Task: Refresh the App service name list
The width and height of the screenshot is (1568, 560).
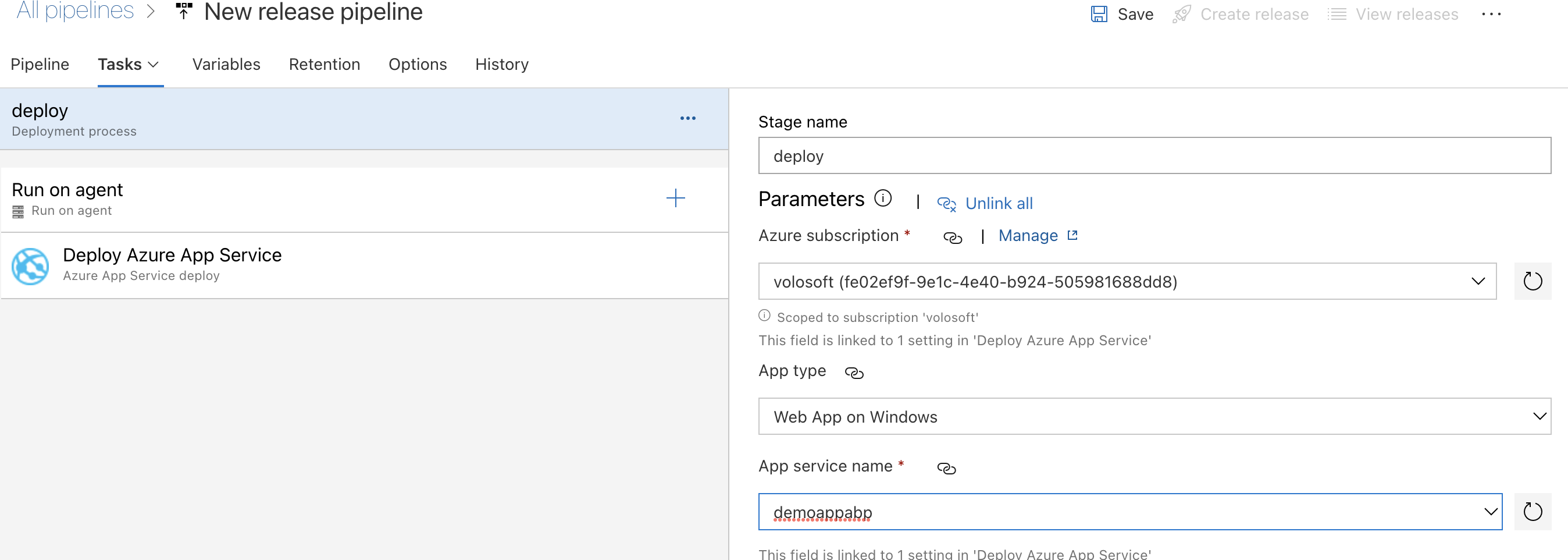Action: coord(1532,512)
